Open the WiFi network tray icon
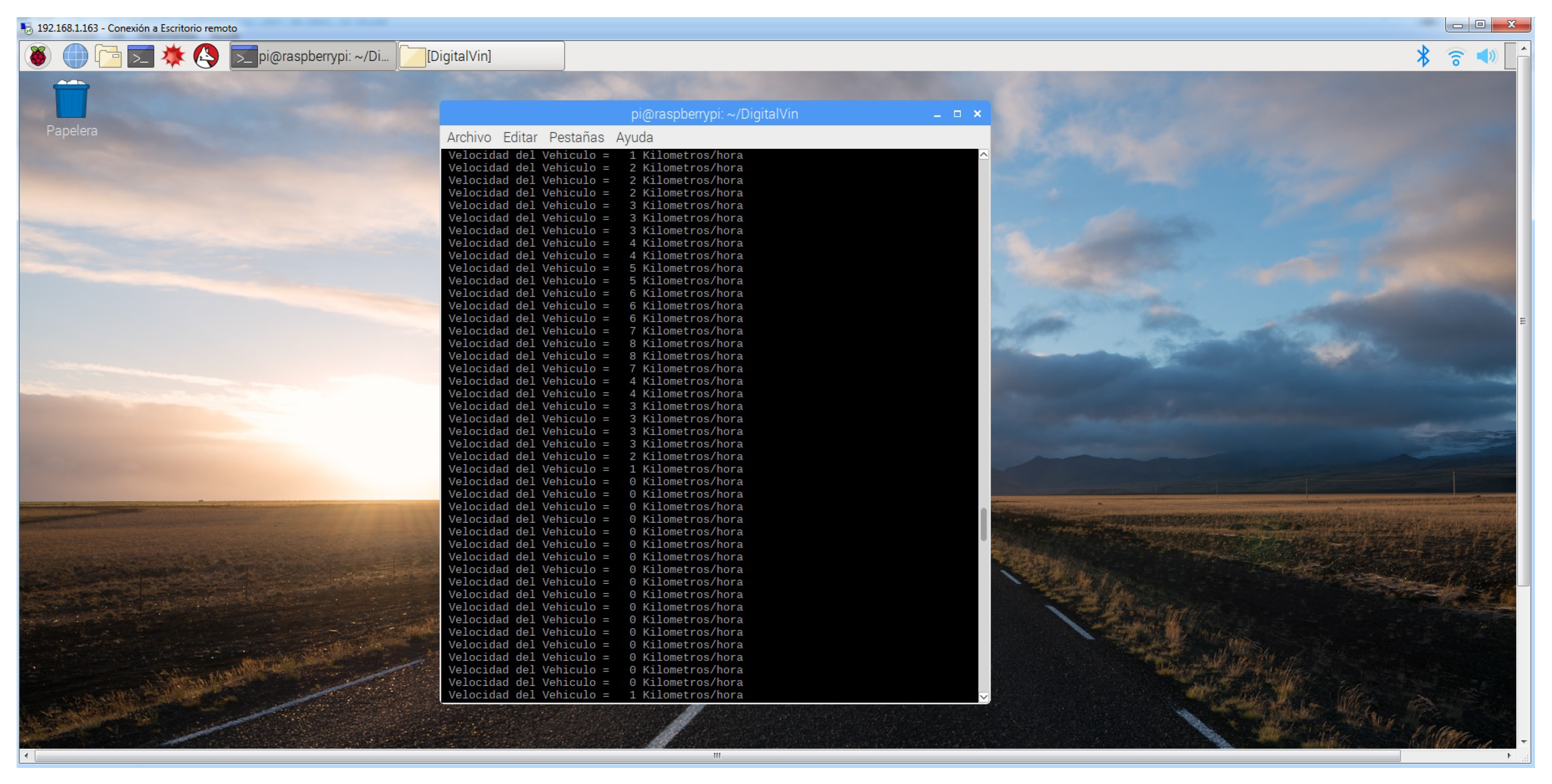 (x=1455, y=57)
